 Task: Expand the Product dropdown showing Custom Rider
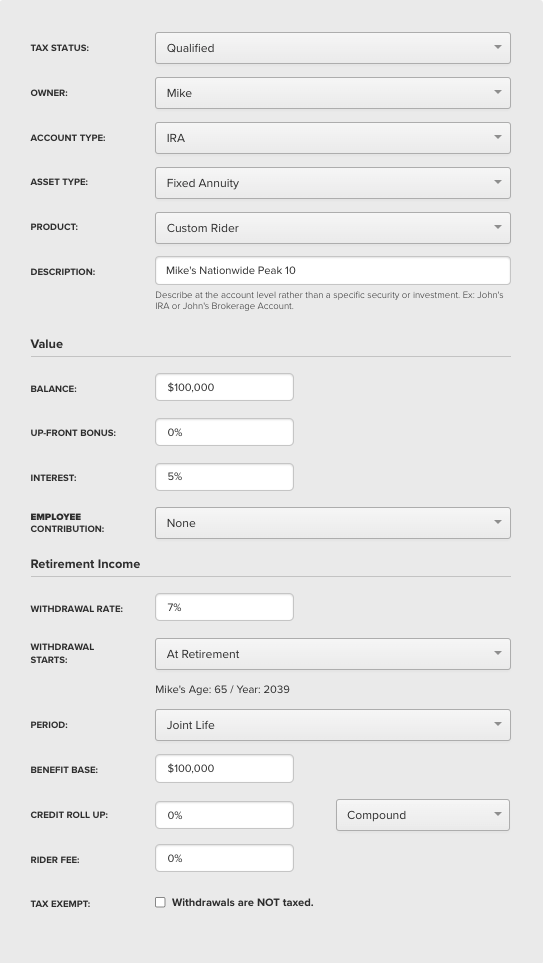click(333, 228)
